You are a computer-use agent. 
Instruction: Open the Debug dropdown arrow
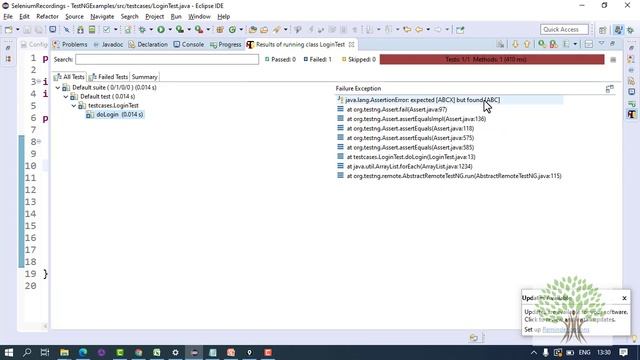(x=151, y=29)
